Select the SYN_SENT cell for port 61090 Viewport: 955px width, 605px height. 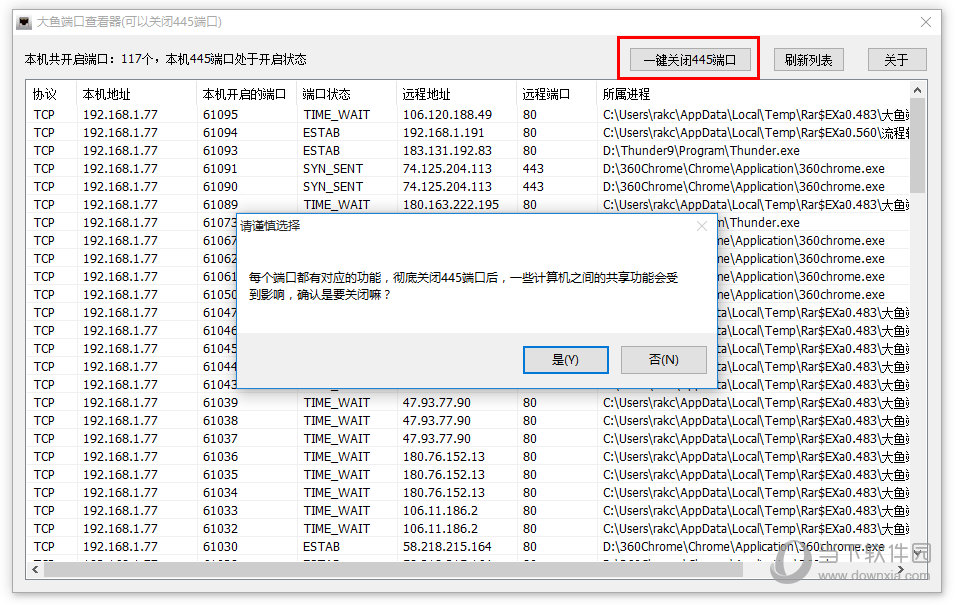(x=333, y=186)
